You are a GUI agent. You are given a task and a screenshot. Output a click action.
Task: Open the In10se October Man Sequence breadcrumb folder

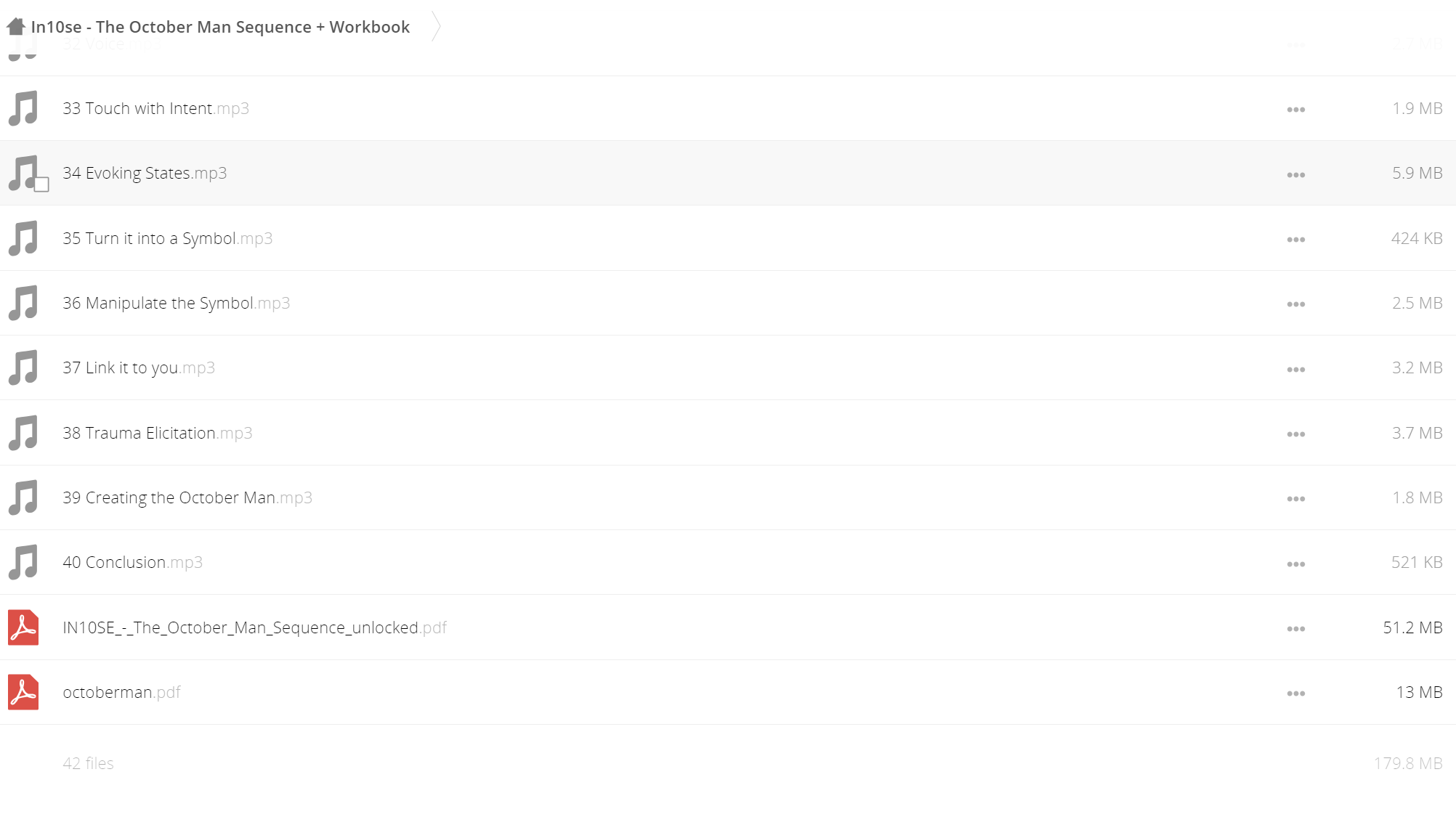tap(220, 27)
